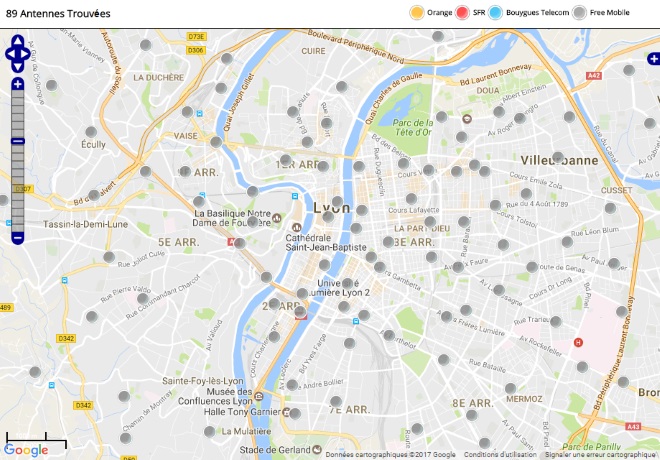Select antenna marker under Rue Pierre Valdo
660x460 pixels.
click(143, 298)
